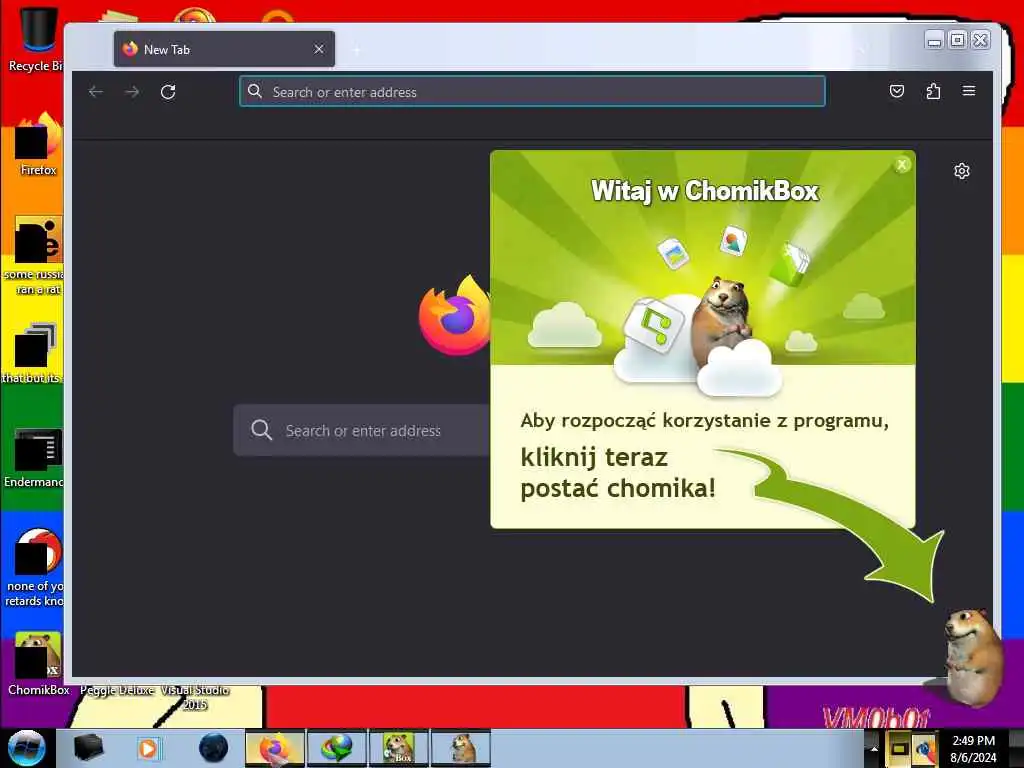
Task: Click the hamster taskbar button
Action: tap(460, 748)
